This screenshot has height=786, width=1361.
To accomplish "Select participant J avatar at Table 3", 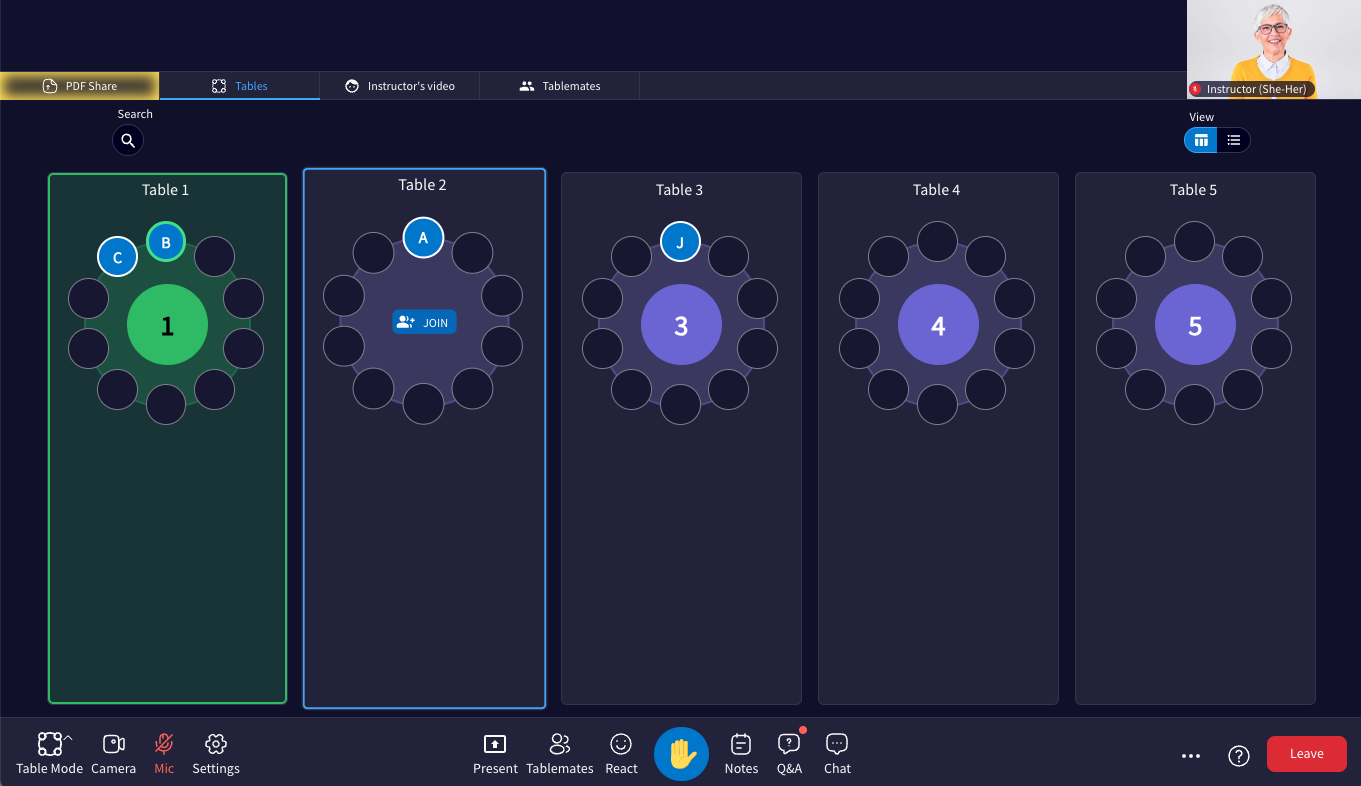I will coord(680,242).
